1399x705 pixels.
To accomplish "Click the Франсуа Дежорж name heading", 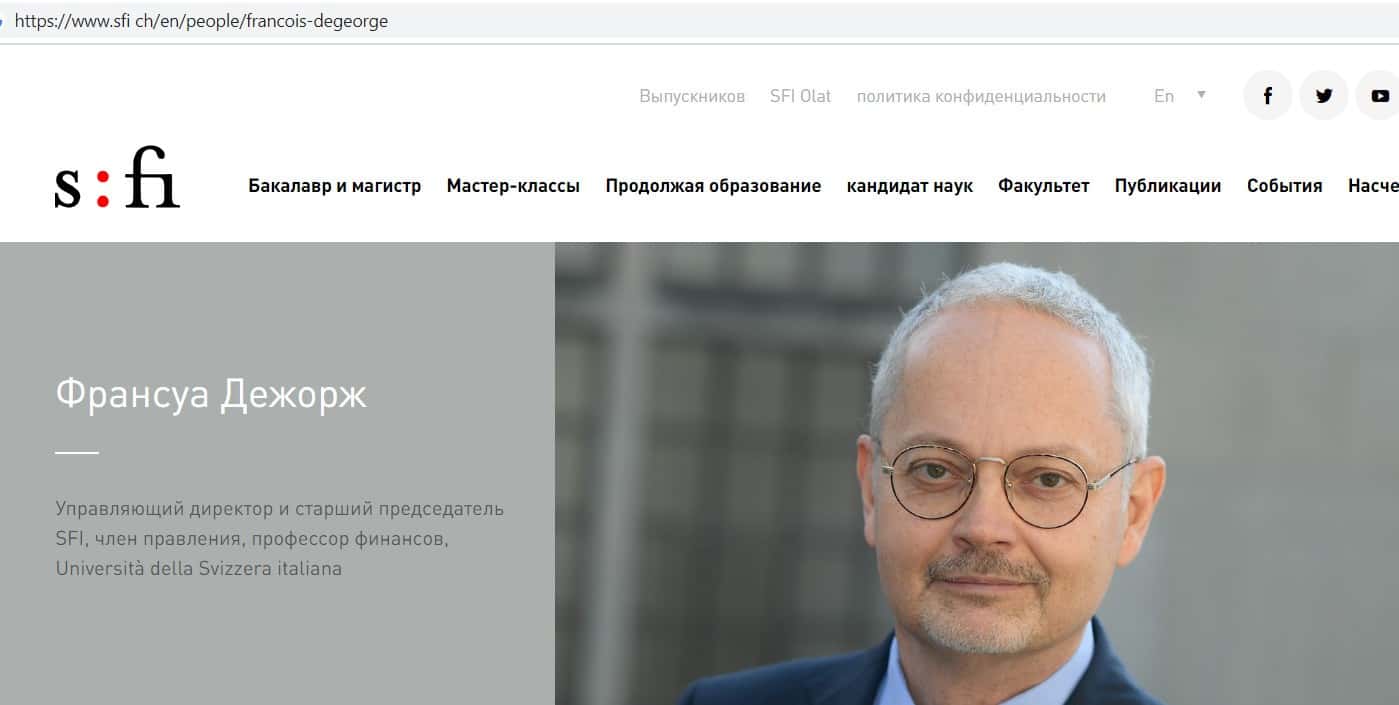I will click(211, 394).
